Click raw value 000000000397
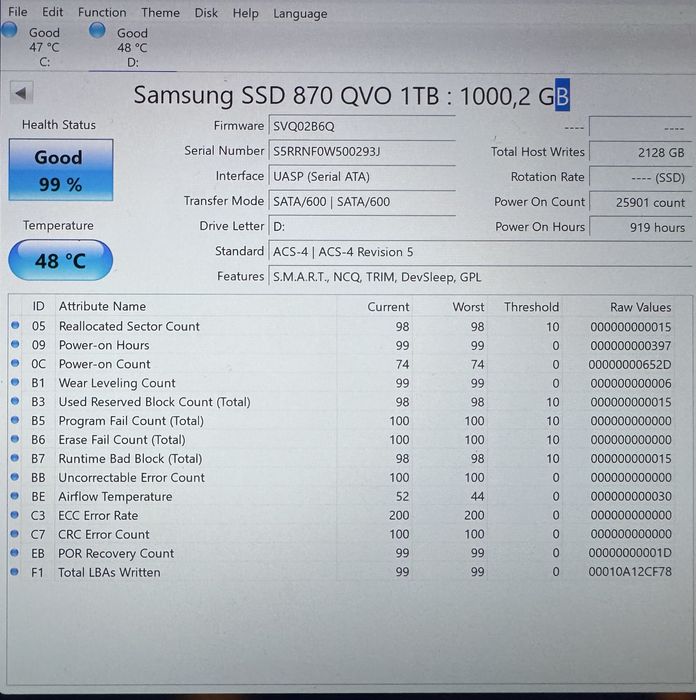The width and height of the screenshot is (696, 700). [x=631, y=346]
